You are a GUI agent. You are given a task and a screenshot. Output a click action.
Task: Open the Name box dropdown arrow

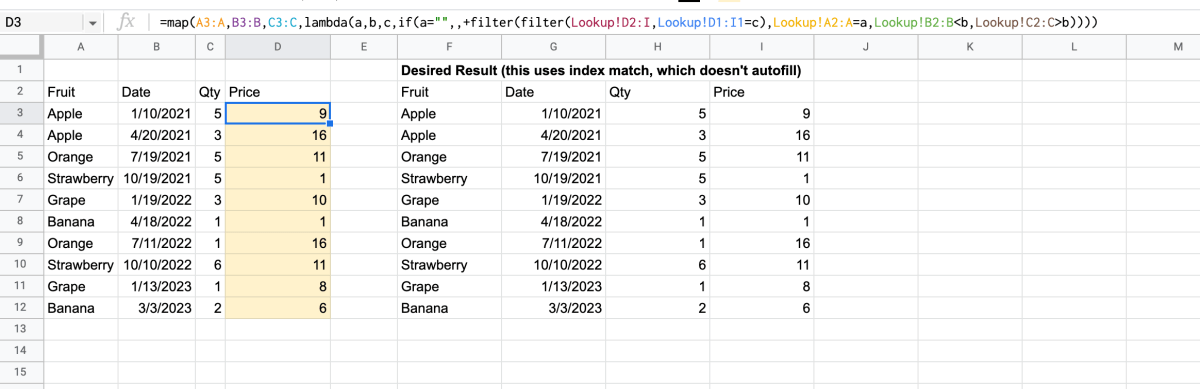(93, 22)
